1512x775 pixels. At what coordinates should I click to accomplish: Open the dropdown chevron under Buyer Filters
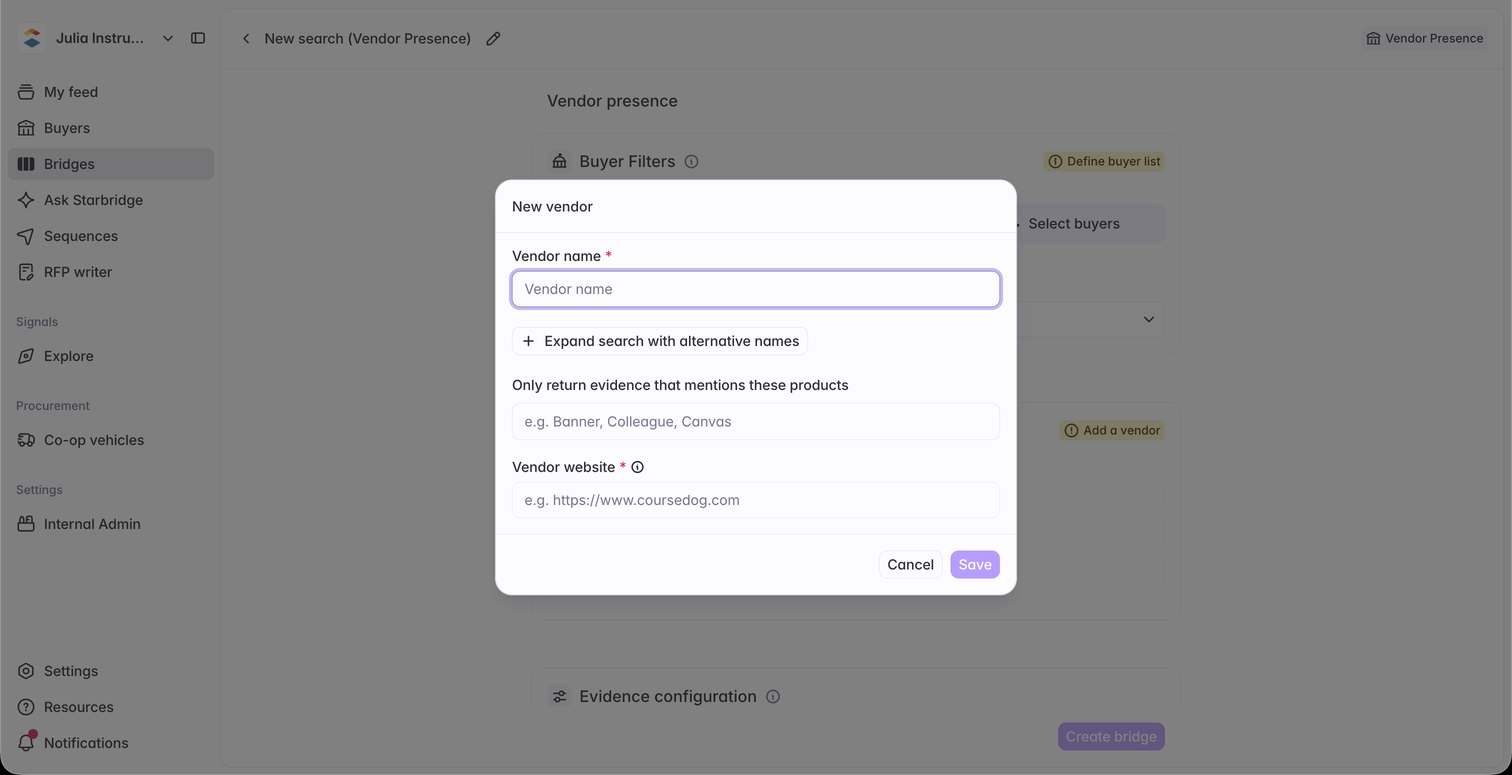point(1149,319)
